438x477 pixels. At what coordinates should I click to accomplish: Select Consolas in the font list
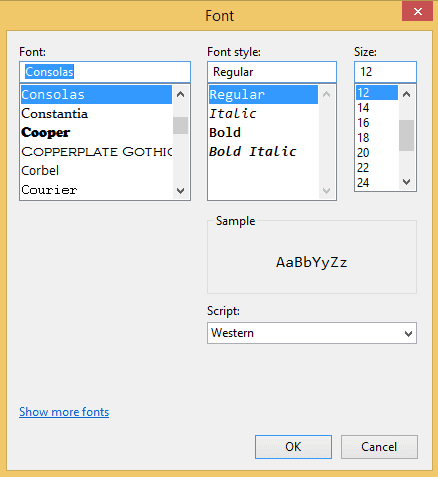coord(96,95)
